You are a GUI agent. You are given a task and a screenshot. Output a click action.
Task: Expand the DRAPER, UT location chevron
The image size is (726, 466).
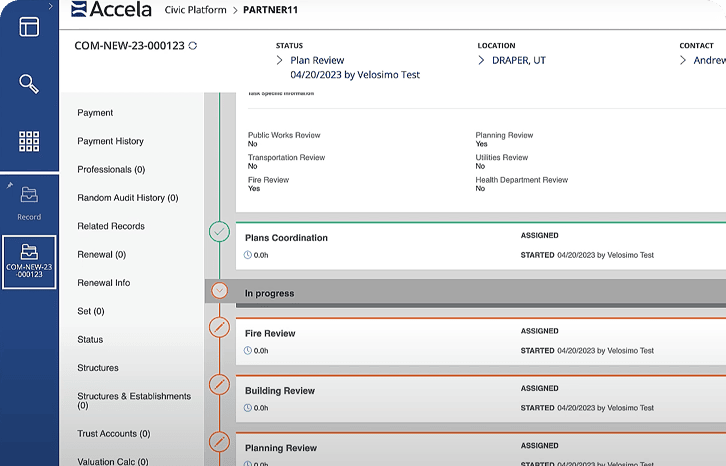(481, 61)
